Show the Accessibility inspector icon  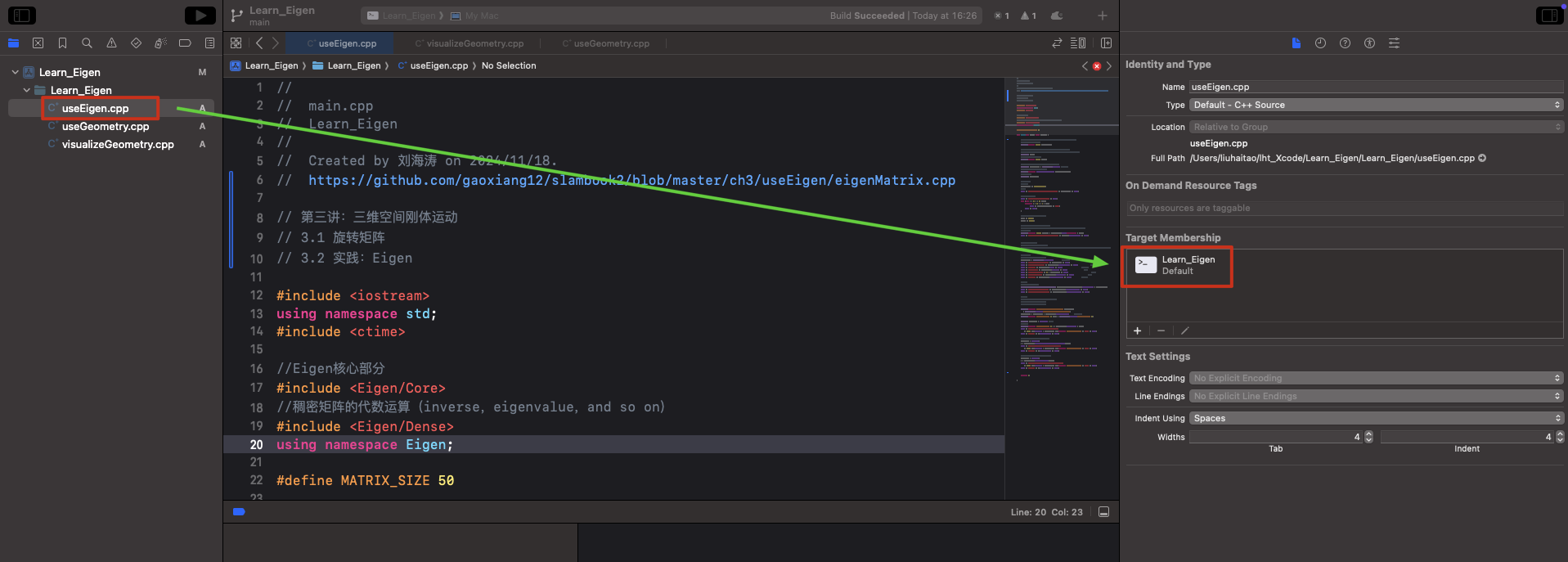point(1369,43)
